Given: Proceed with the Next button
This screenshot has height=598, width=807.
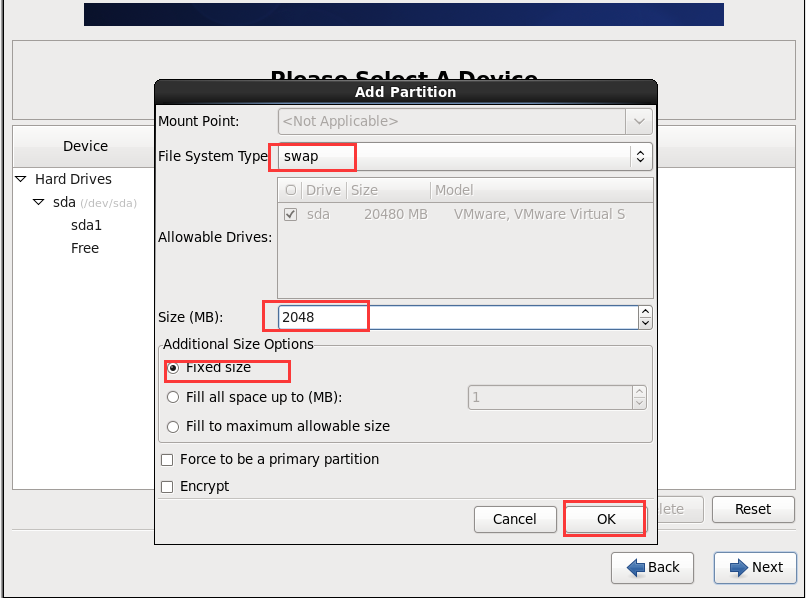Looking at the screenshot, I should point(755,567).
